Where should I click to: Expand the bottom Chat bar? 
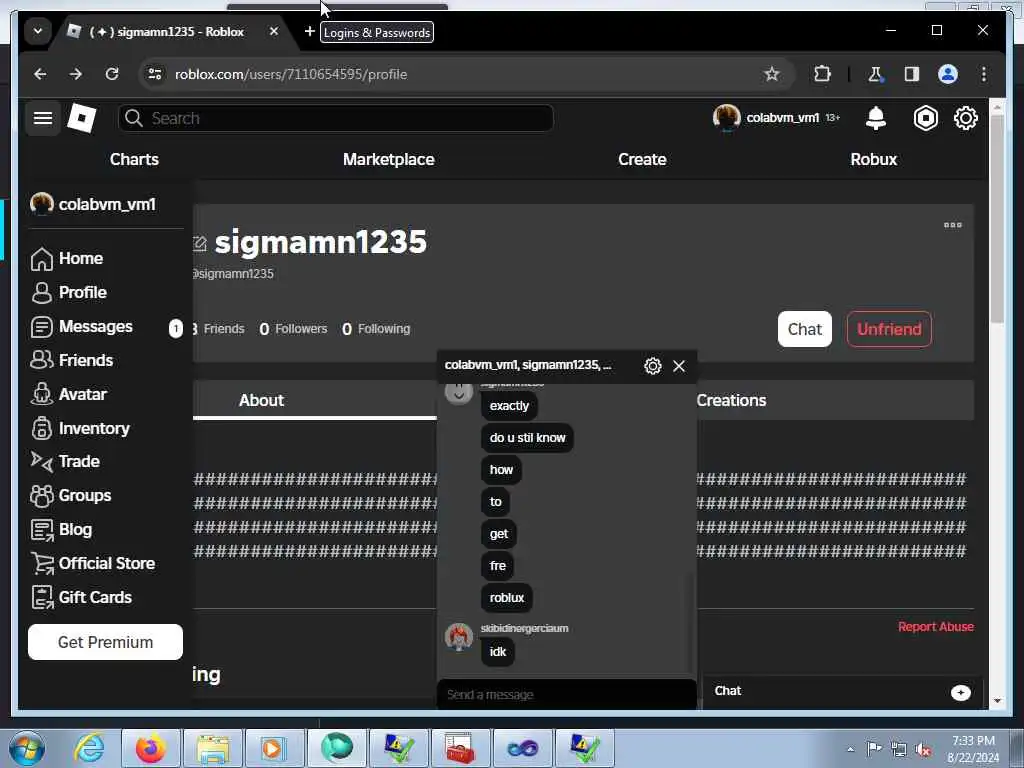pos(842,692)
